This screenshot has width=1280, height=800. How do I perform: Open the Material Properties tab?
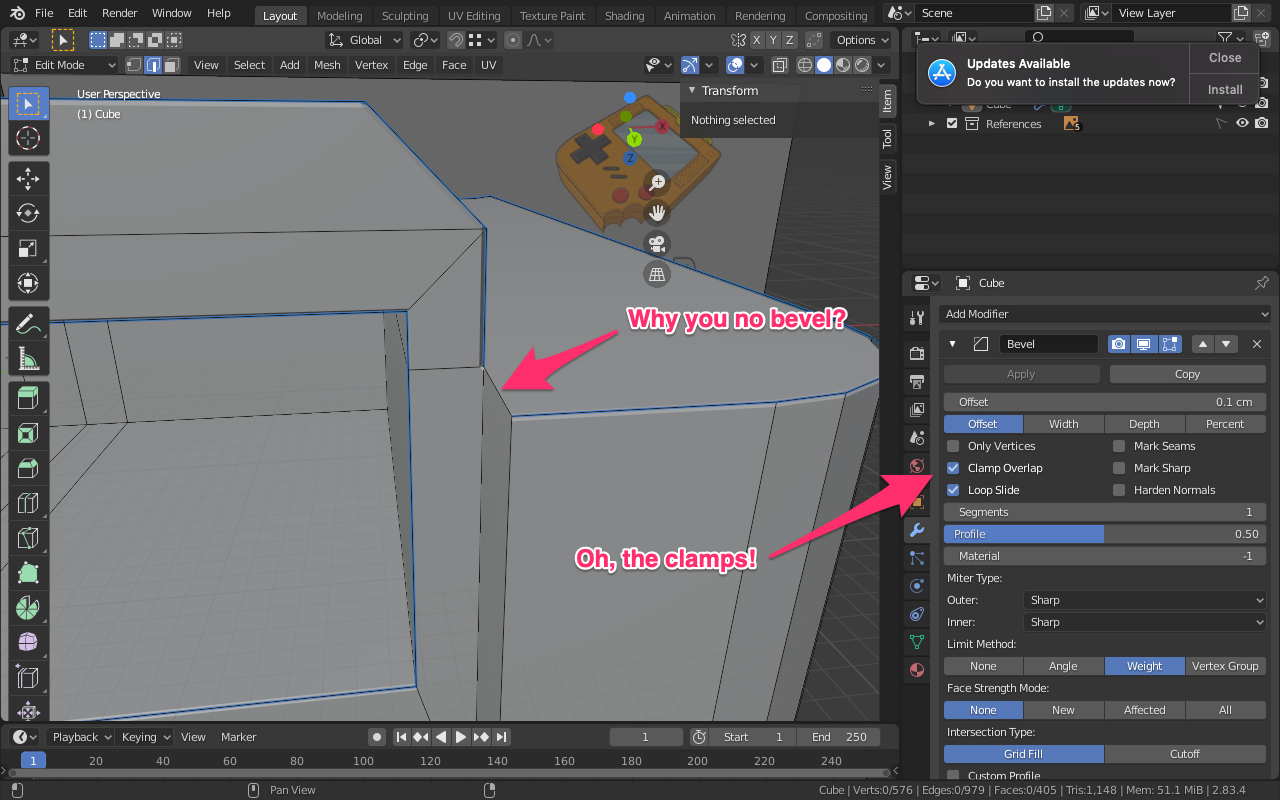click(x=917, y=670)
